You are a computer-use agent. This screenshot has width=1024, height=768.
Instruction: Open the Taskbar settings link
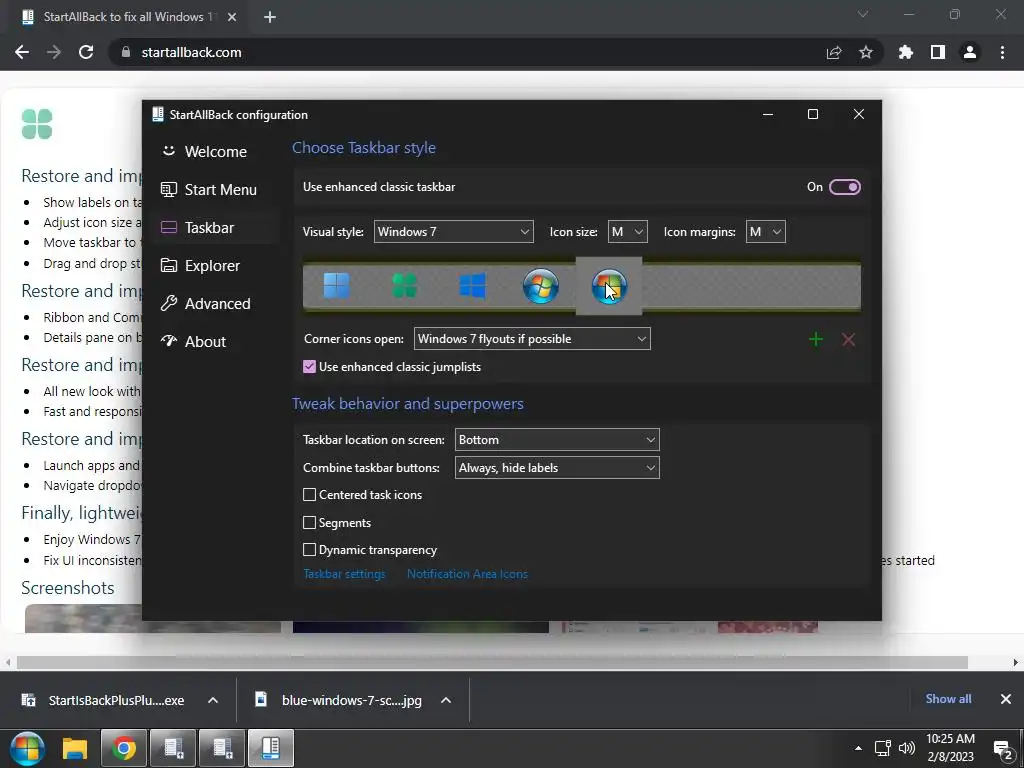344,574
